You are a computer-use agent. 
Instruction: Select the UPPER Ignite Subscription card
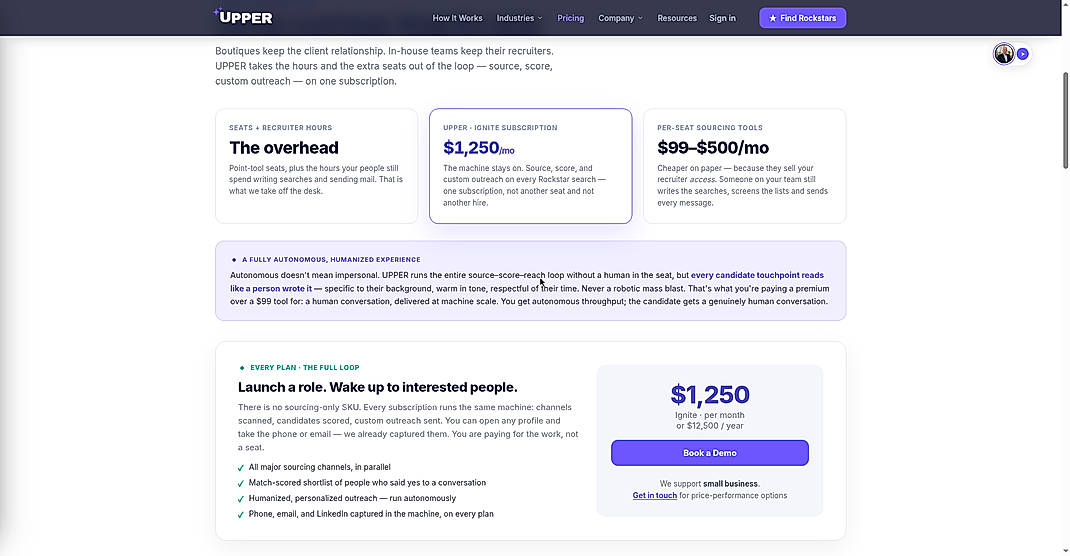[x=530, y=166]
